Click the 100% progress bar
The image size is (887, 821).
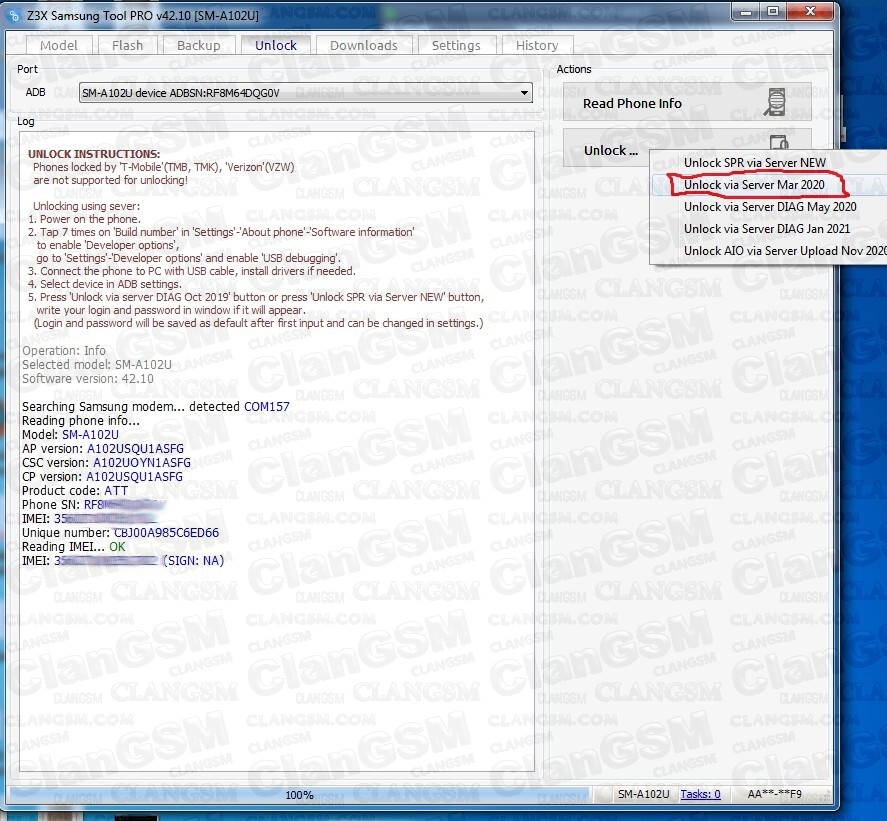(299, 795)
